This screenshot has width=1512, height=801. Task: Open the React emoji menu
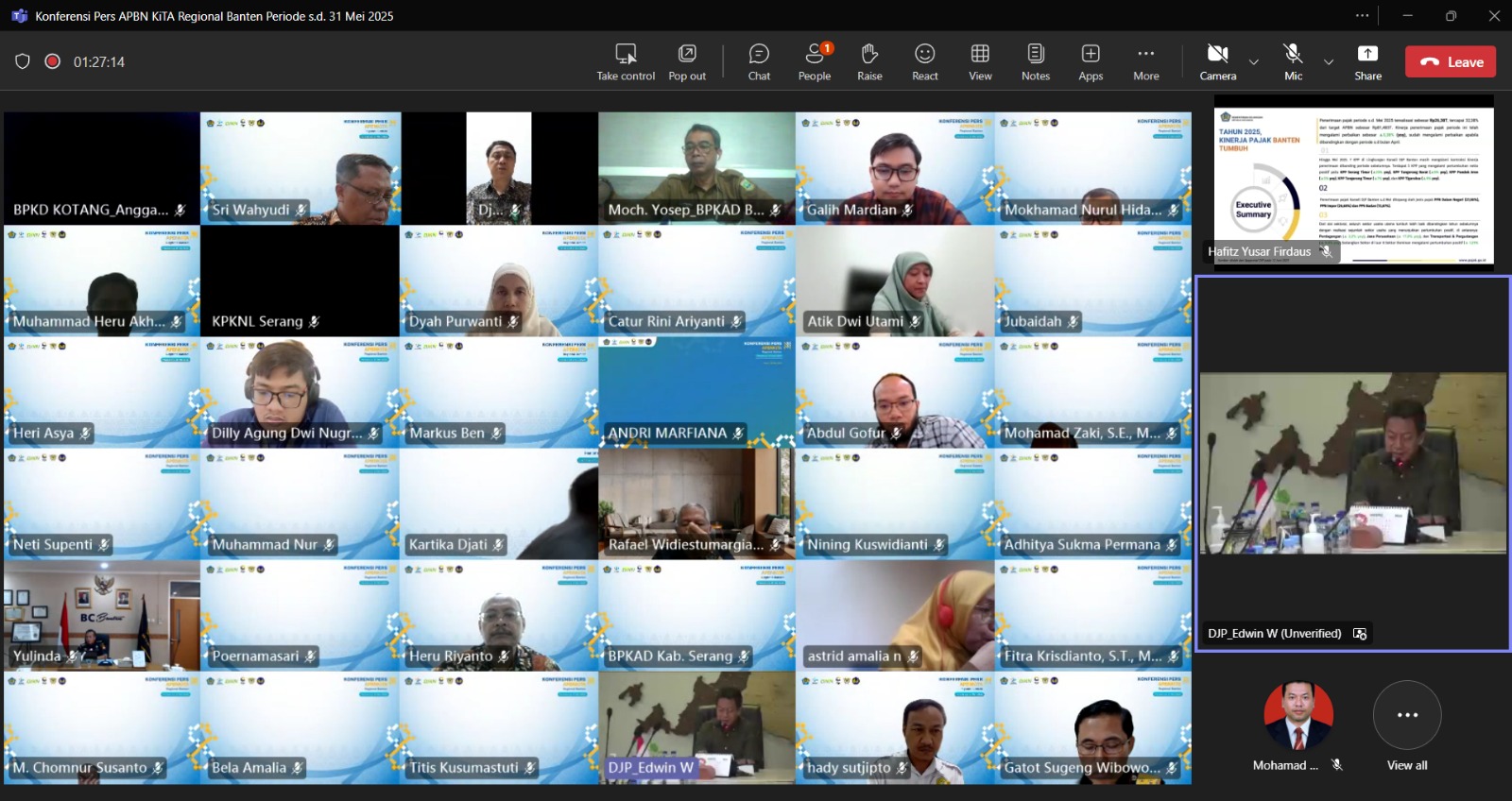924,61
